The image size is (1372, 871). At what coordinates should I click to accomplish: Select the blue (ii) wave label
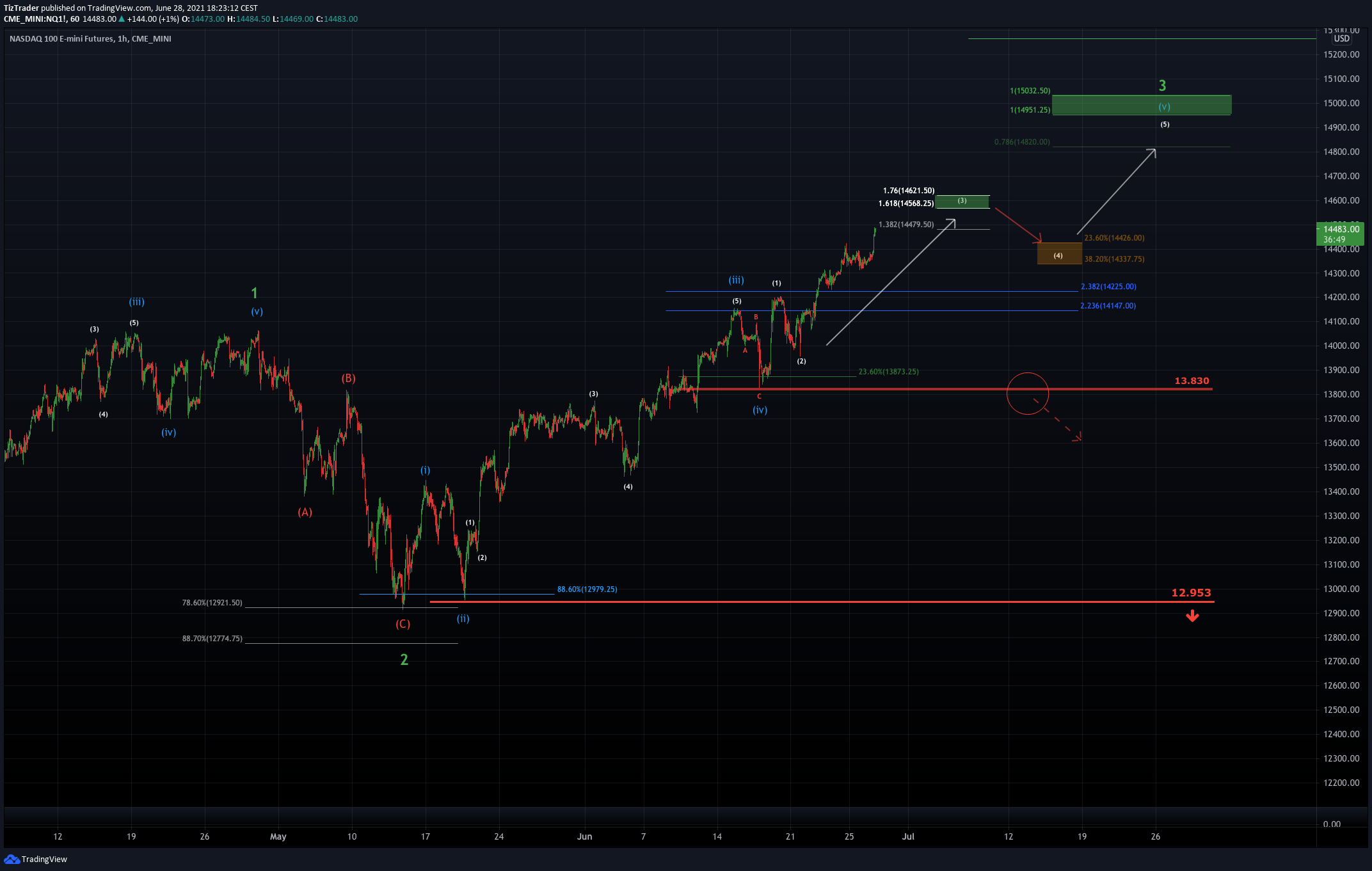[x=463, y=619]
